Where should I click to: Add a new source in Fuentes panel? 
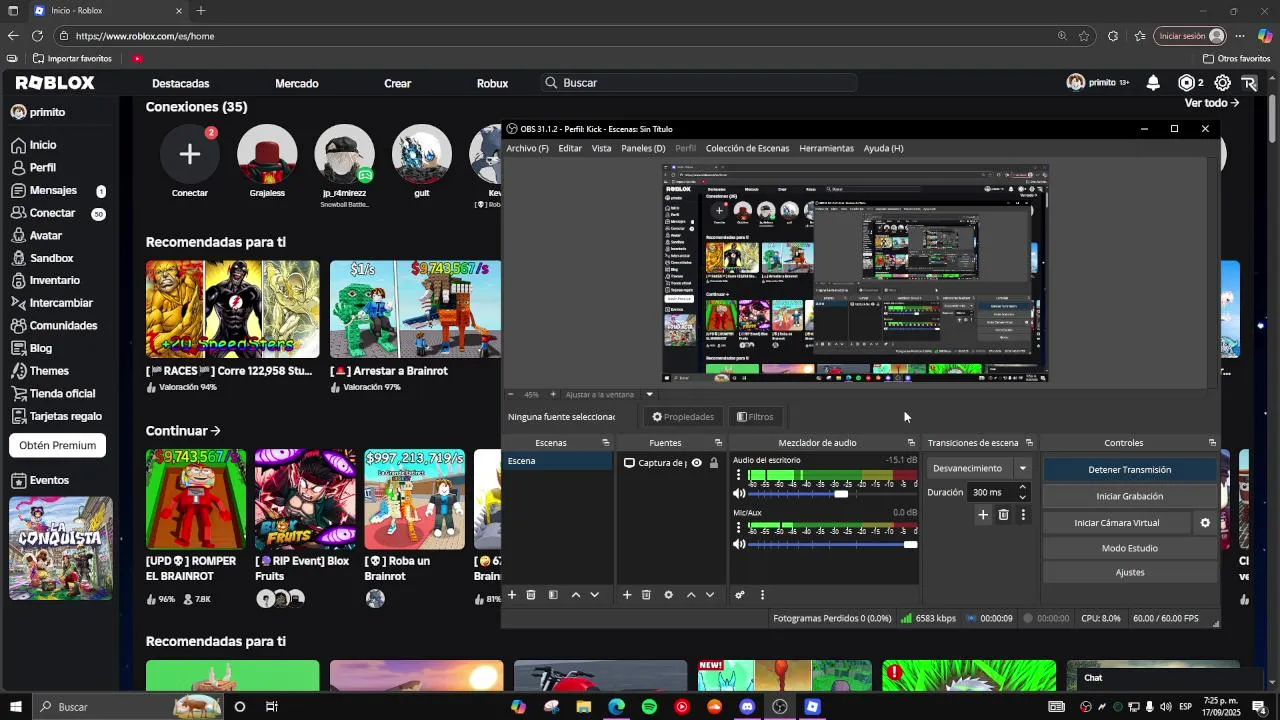point(627,595)
